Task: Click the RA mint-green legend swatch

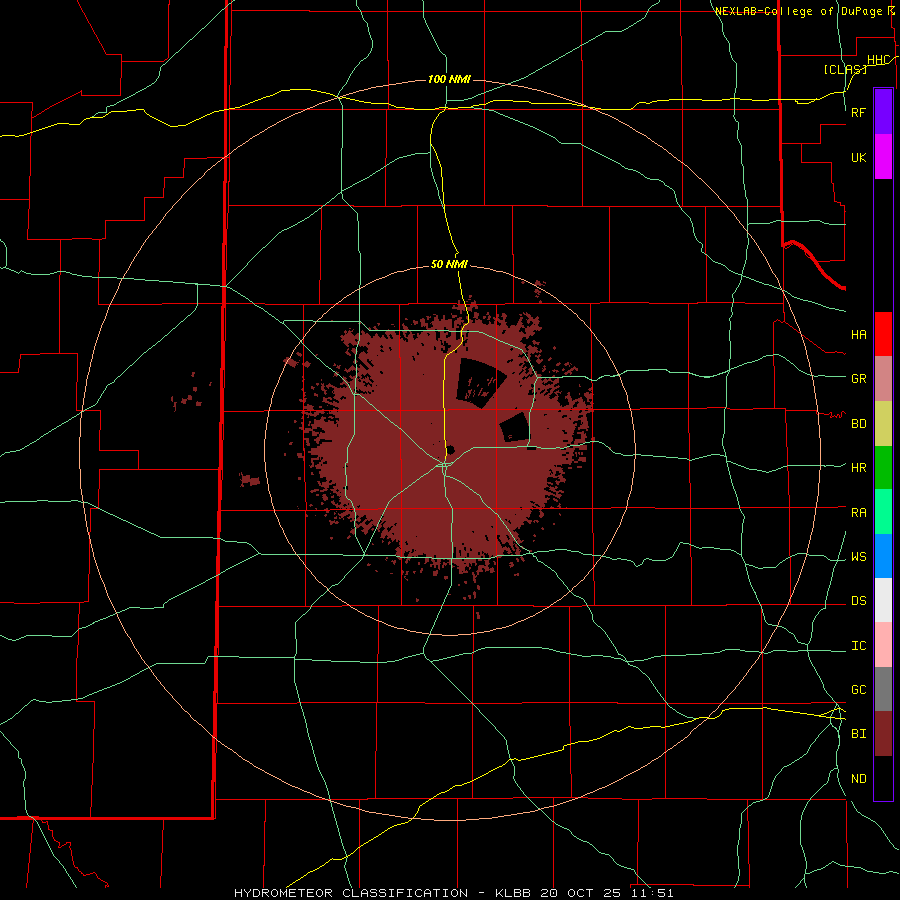Action: click(x=883, y=511)
